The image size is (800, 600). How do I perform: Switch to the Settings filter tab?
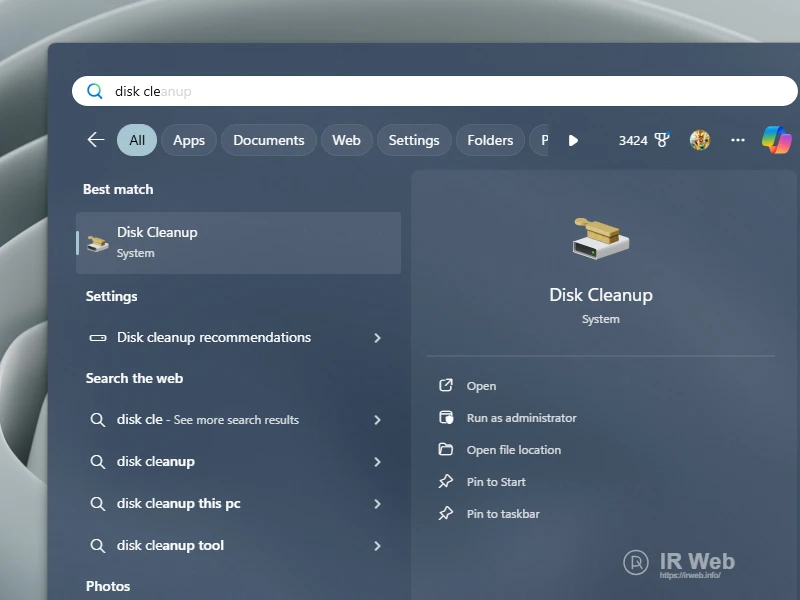tap(414, 140)
